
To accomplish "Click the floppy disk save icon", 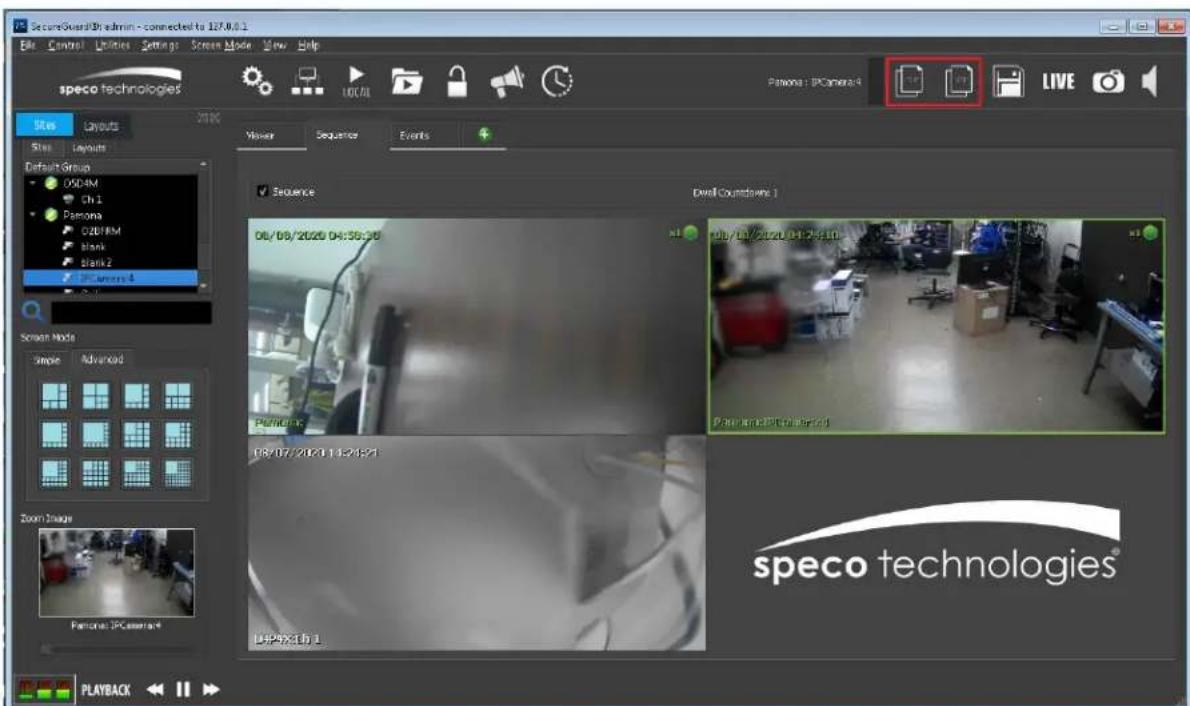I will click(x=1008, y=81).
